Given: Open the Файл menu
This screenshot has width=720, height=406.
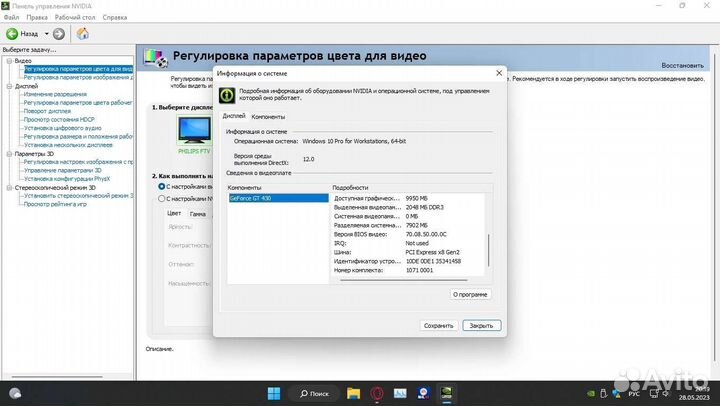Looking at the screenshot, I should 11,17.
